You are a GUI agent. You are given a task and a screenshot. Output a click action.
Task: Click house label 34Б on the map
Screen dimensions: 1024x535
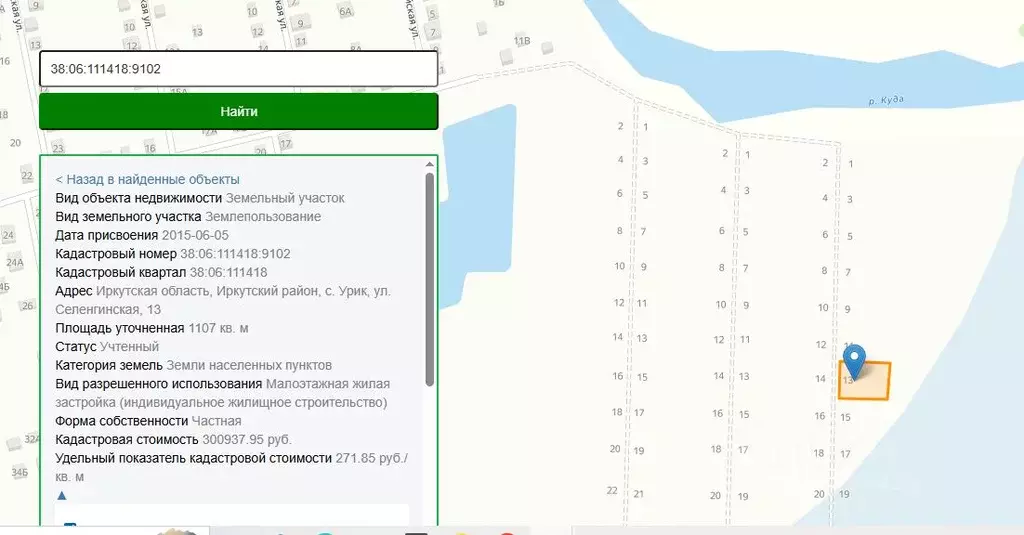[x=19, y=471]
